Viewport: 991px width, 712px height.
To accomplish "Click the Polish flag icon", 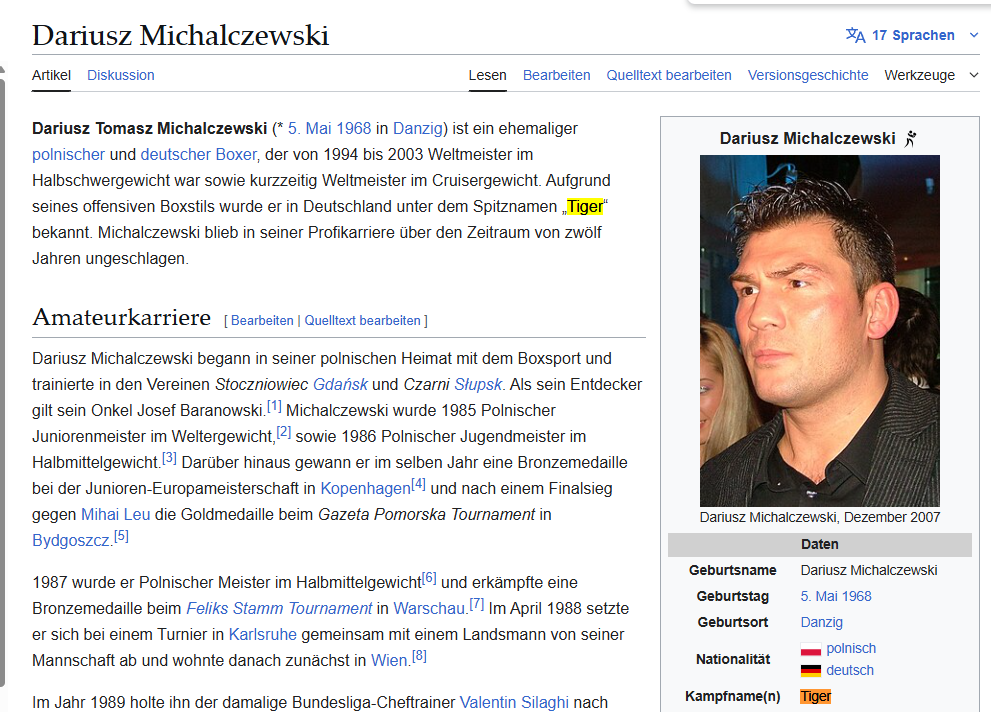I will (x=811, y=649).
